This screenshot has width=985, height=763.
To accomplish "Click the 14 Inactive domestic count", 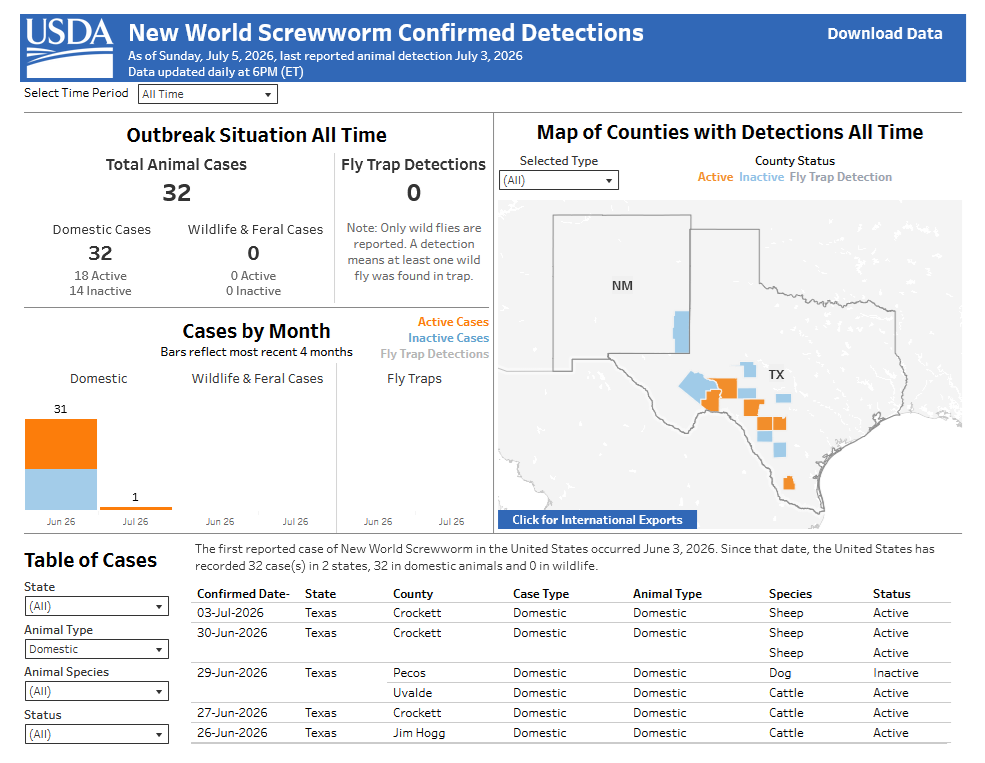I will (x=101, y=291).
